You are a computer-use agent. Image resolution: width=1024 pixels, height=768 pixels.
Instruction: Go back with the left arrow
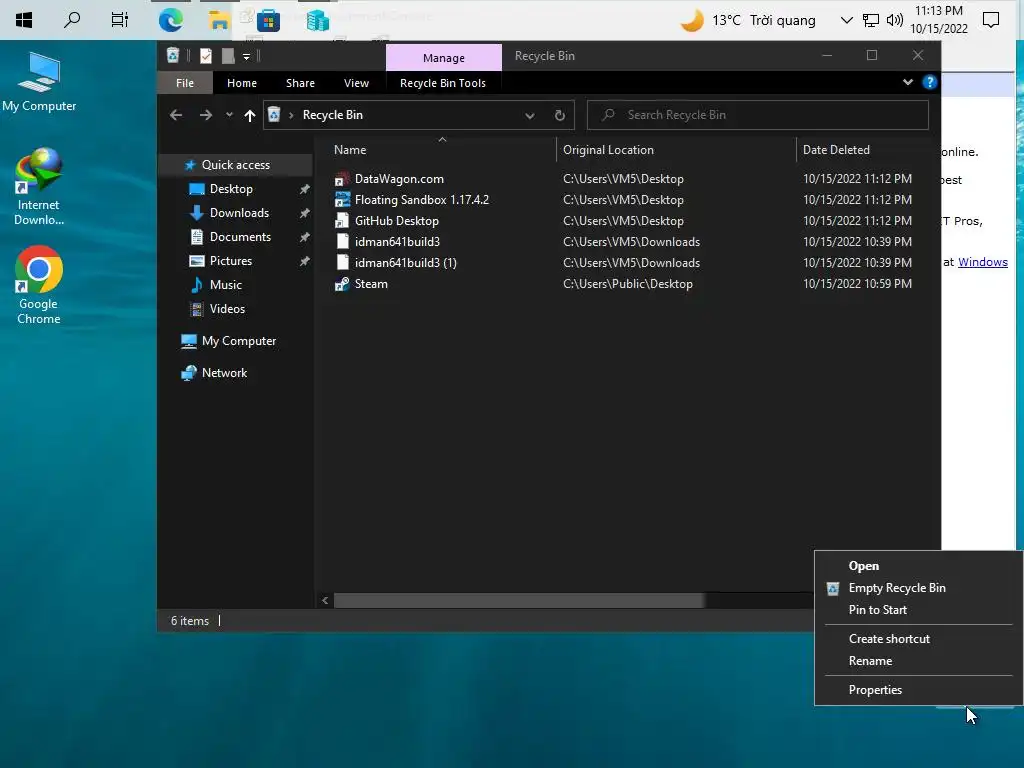point(176,115)
